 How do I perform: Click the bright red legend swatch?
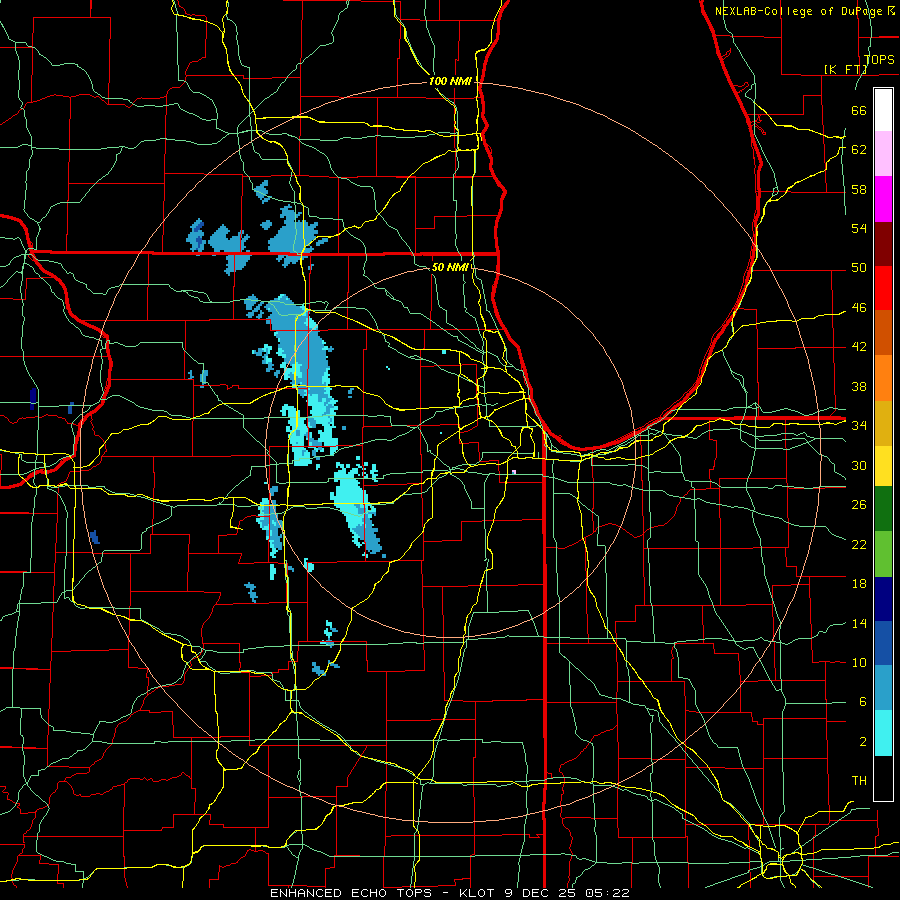883,288
